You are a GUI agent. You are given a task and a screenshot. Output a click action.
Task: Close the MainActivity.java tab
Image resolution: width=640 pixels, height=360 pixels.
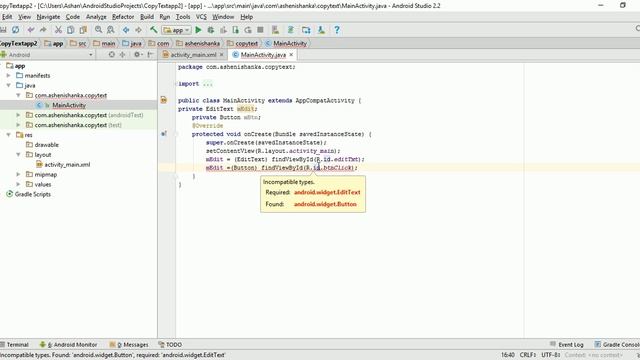291,55
